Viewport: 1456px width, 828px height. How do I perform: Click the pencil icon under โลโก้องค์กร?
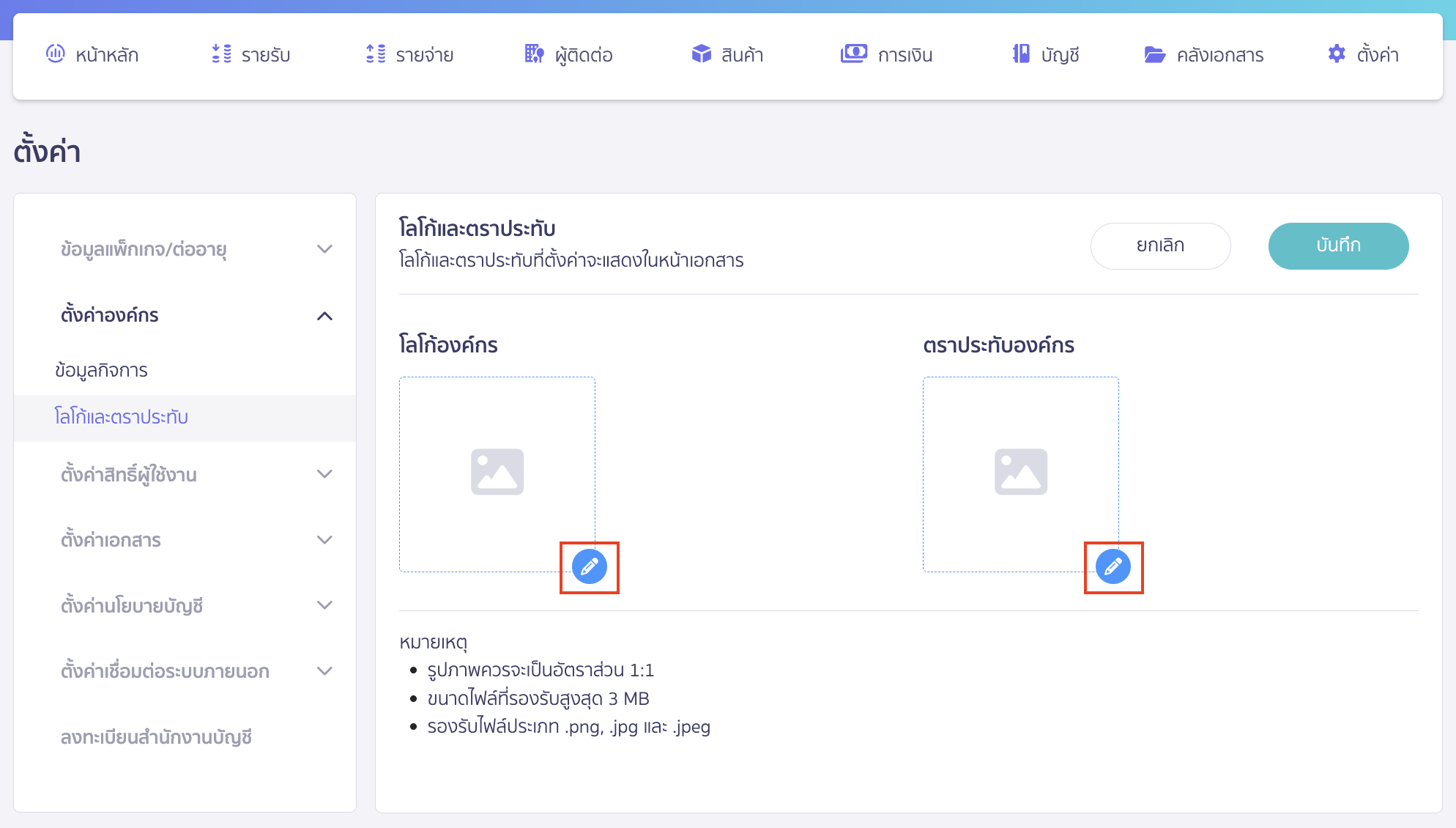589,566
